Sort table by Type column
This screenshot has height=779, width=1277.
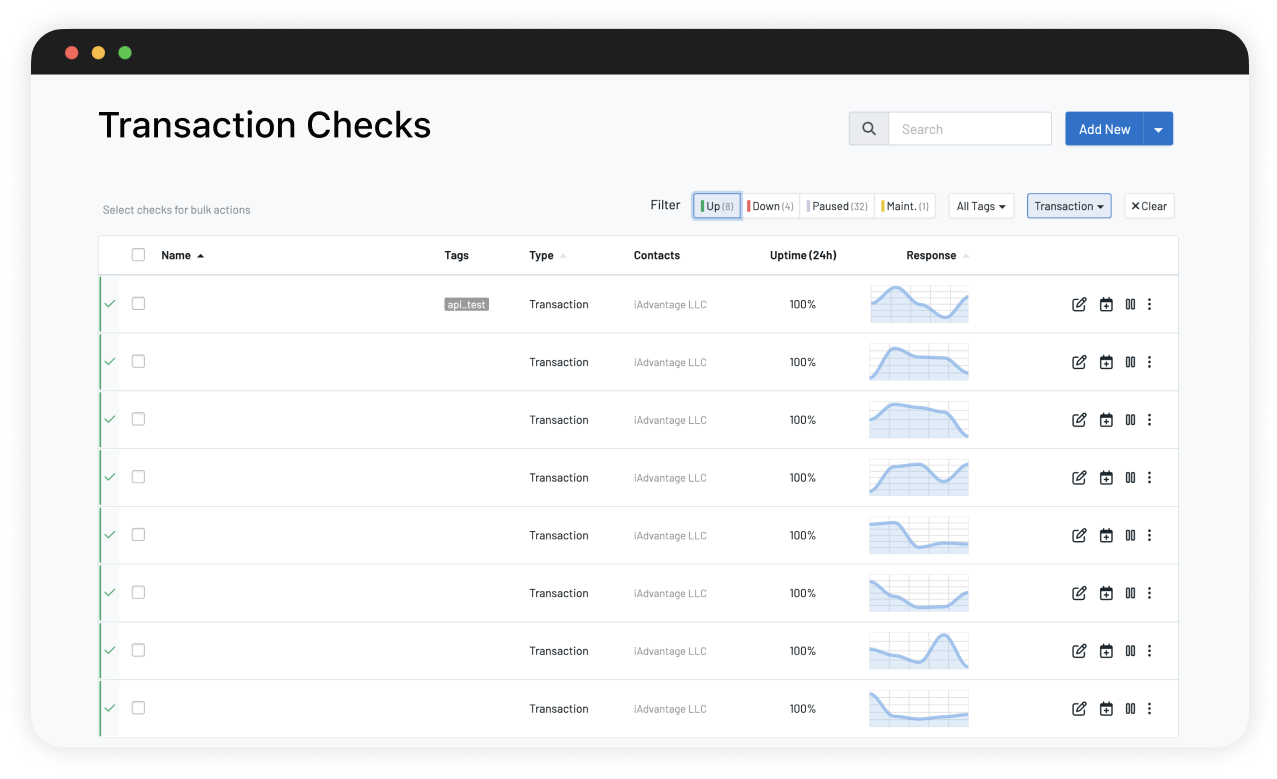(x=547, y=255)
